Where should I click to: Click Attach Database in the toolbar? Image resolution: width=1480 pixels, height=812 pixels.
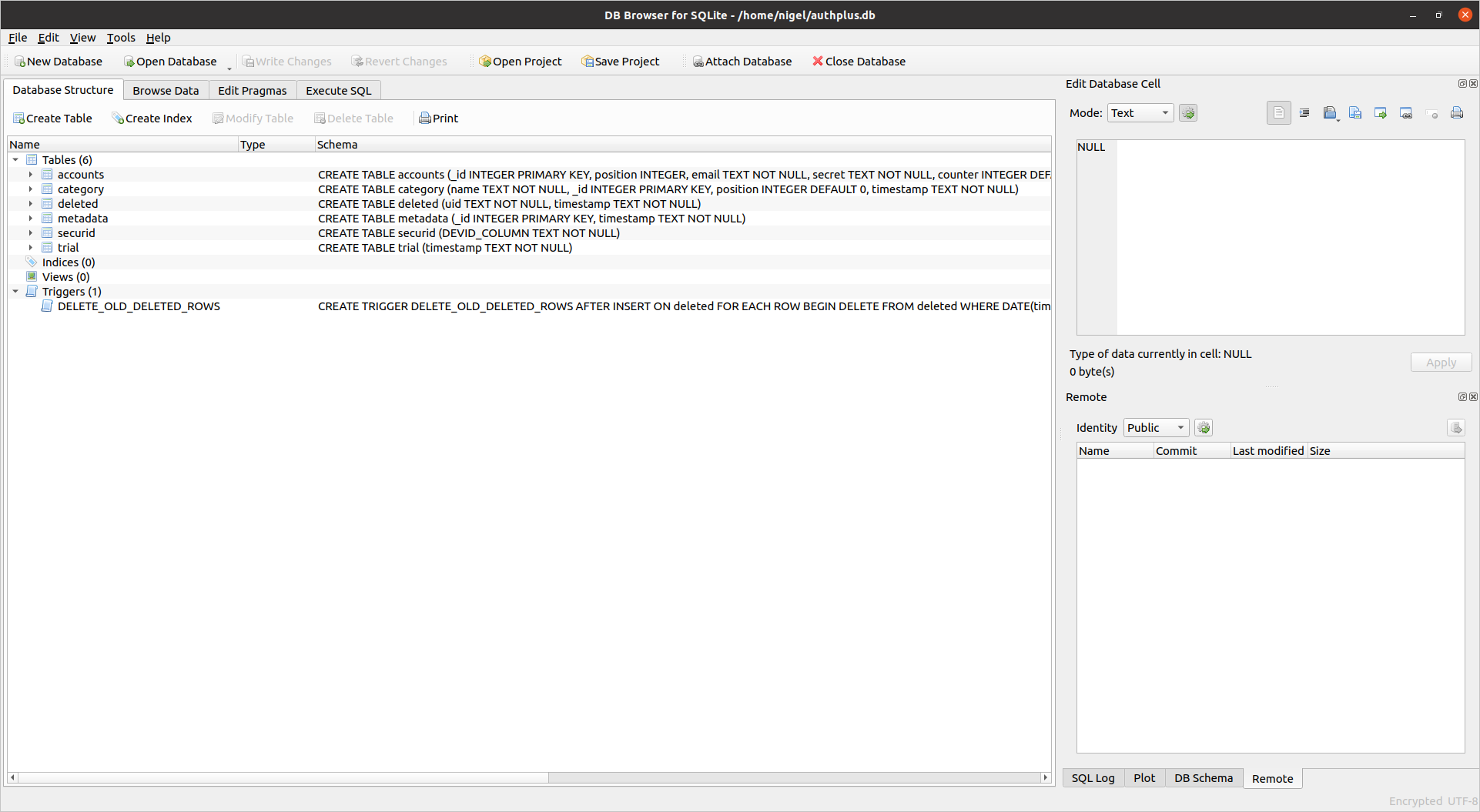click(742, 62)
